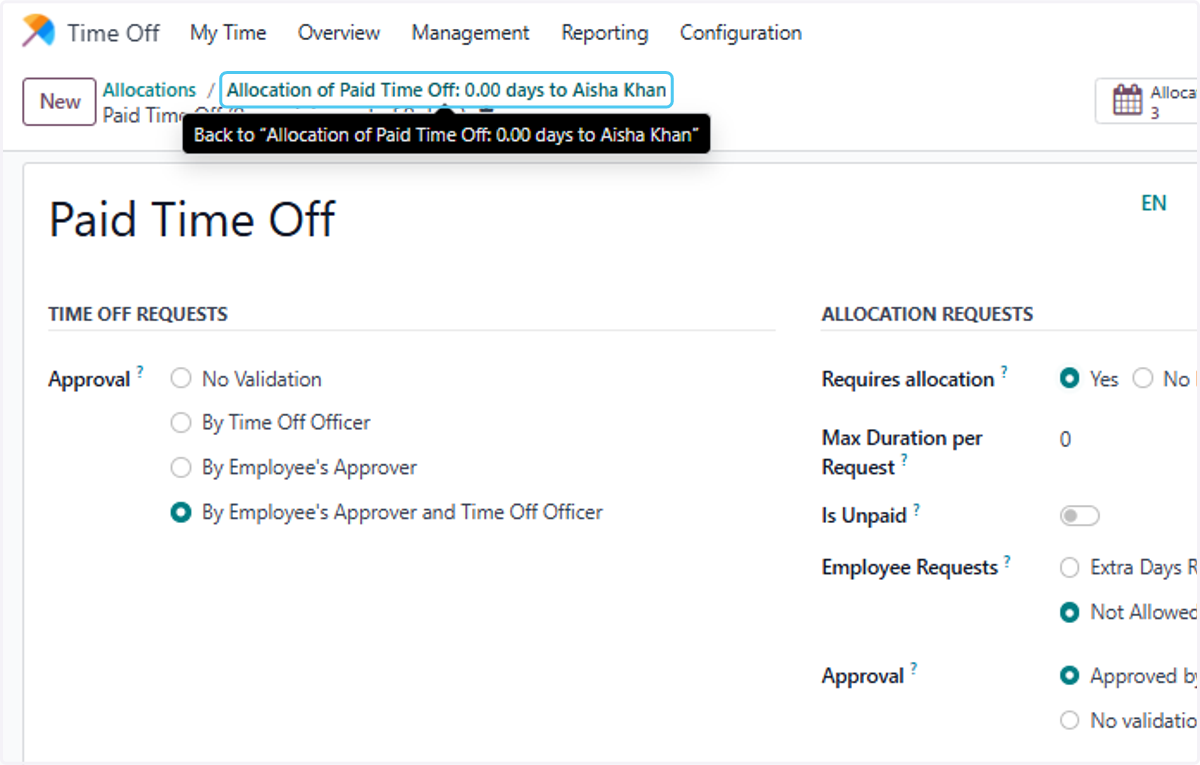Toggle the Is Unpaid switch
This screenshot has width=1200, height=765.
(1080, 516)
